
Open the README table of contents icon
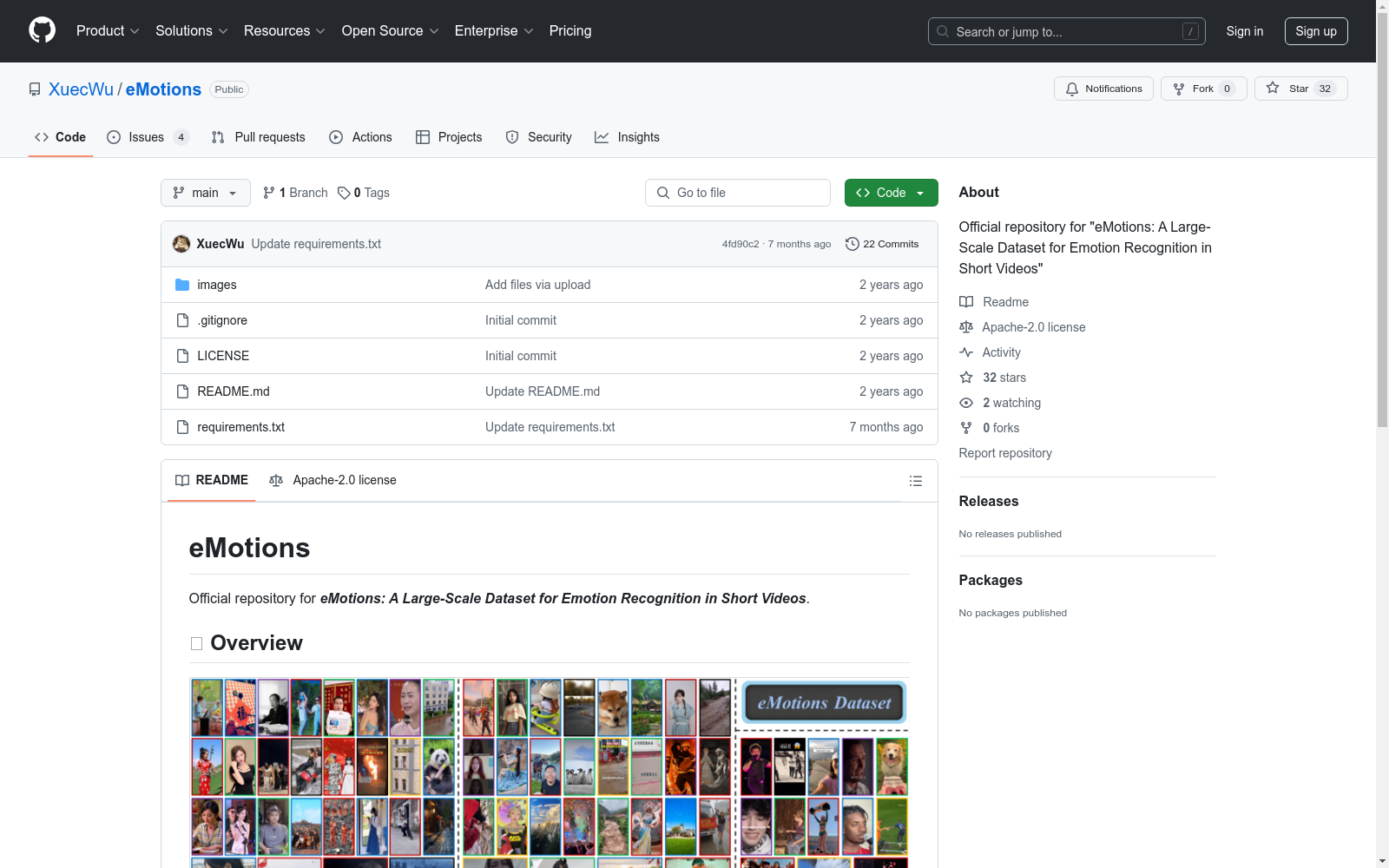(916, 480)
